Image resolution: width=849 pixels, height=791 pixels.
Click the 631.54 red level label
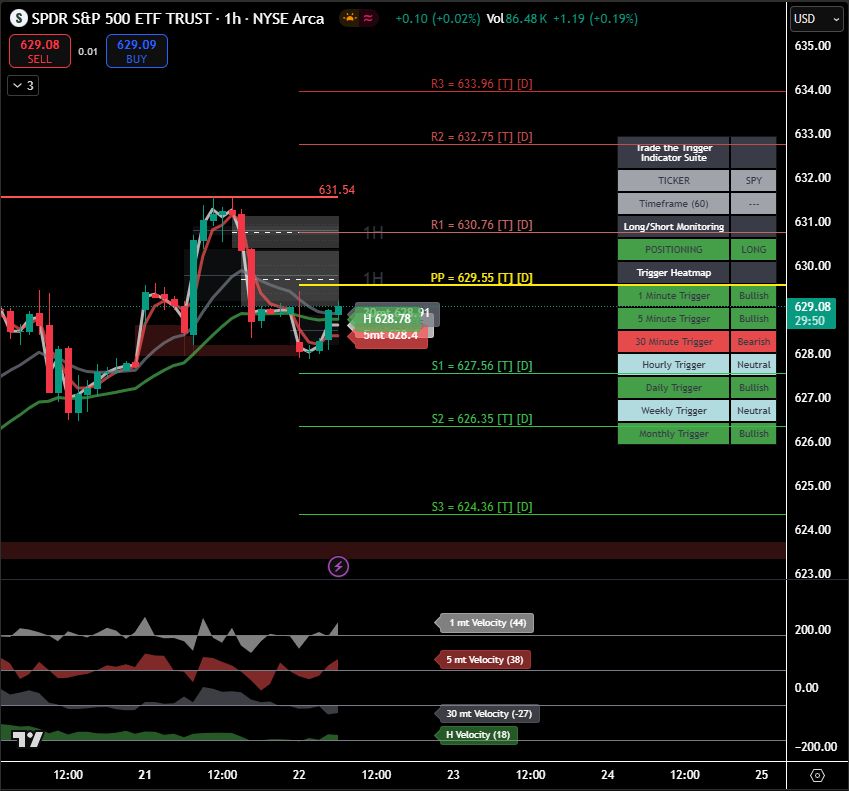[337, 190]
